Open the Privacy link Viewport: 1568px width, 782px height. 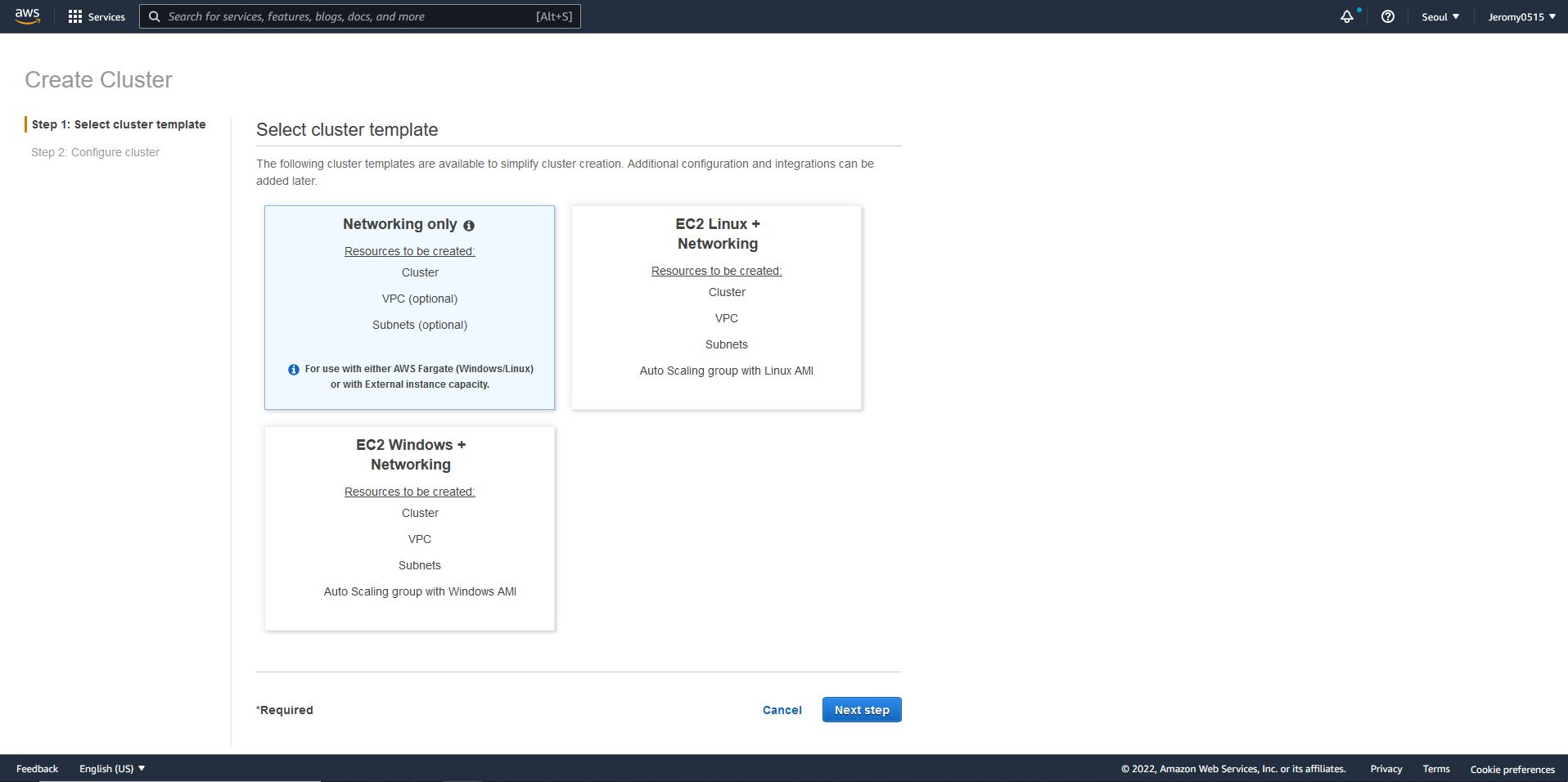tap(1386, 769)
